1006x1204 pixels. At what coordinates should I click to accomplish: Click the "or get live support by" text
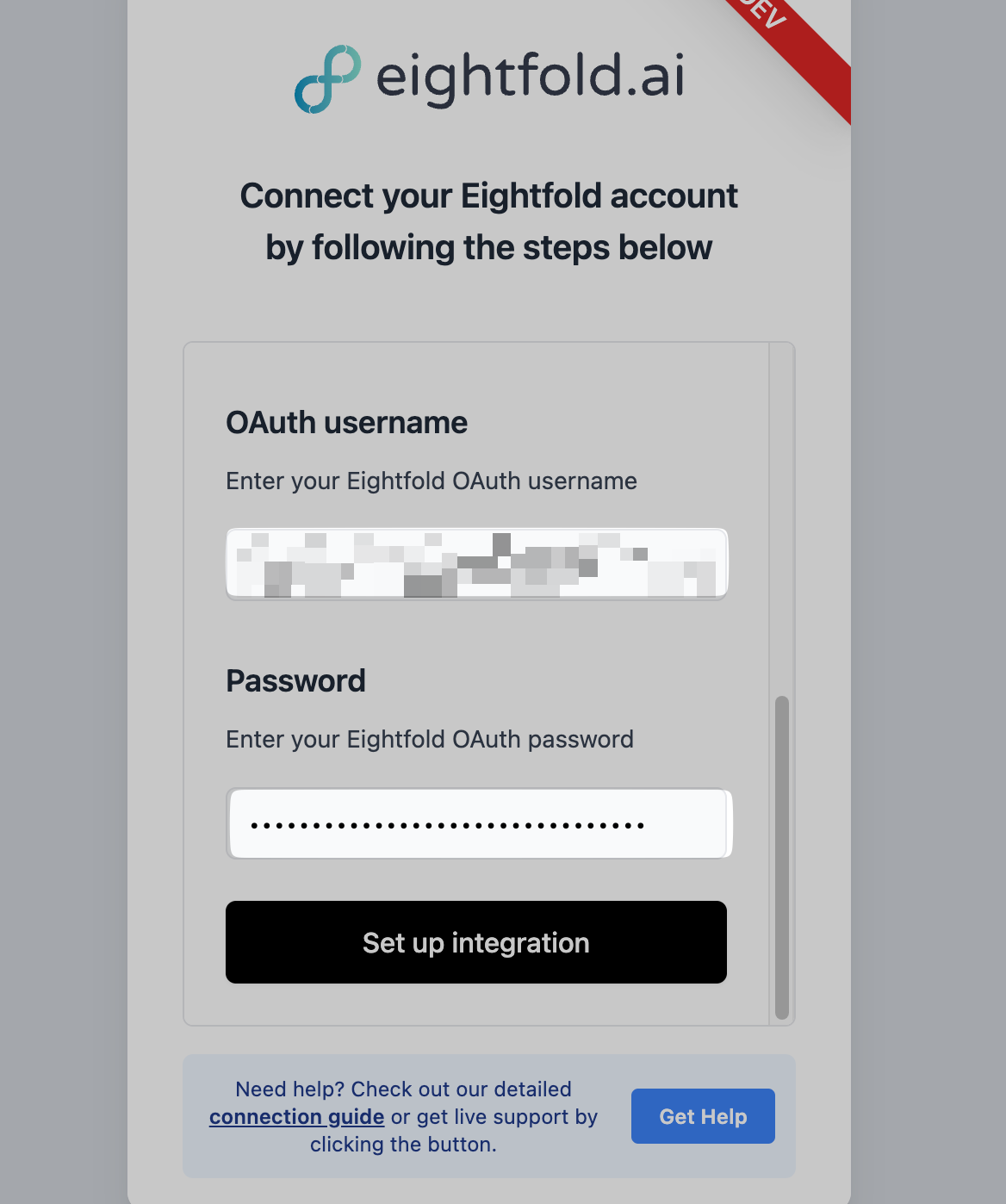(x=494, y=1117)
